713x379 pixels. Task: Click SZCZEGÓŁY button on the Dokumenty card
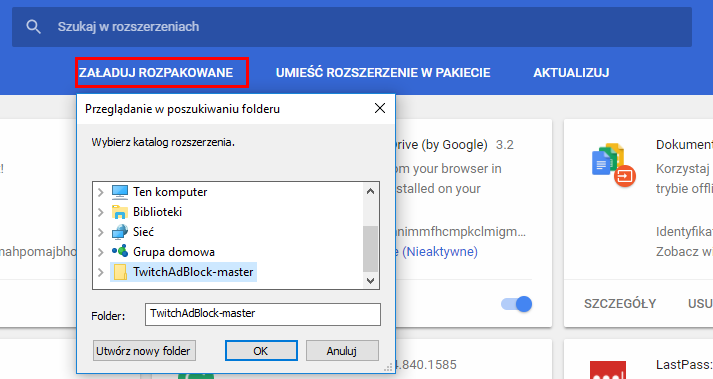620,303
